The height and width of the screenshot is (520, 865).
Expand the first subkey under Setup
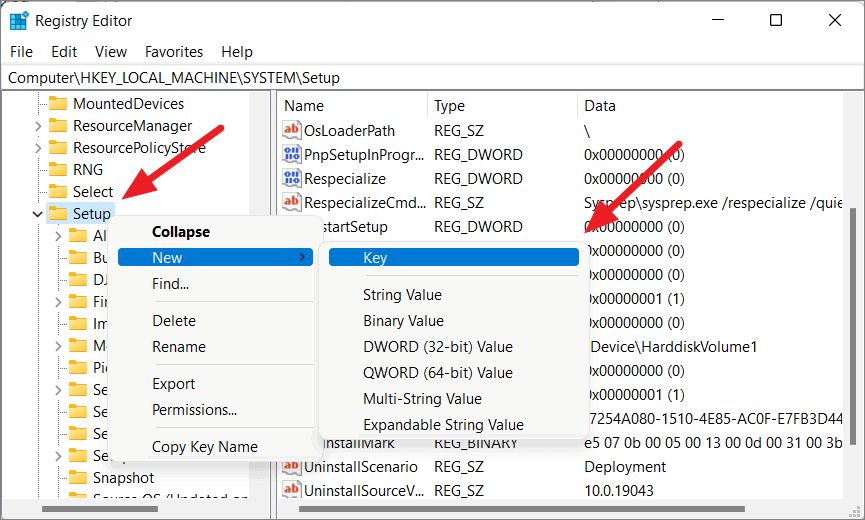coord(58,236)
